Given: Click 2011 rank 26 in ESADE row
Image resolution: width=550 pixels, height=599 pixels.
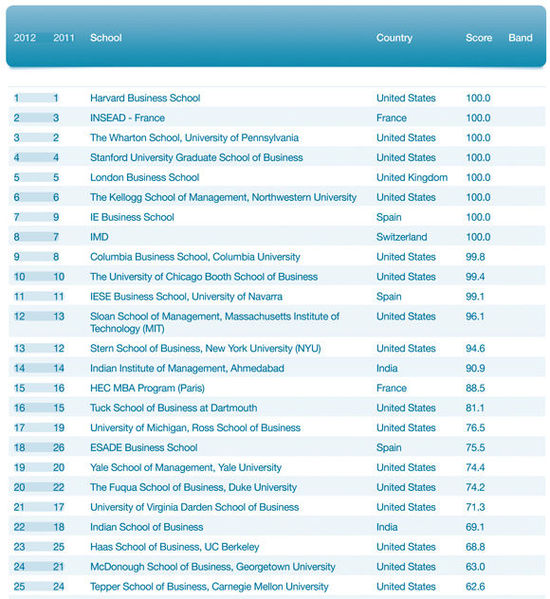Looking at the screenshot, I should pos(58,448).
